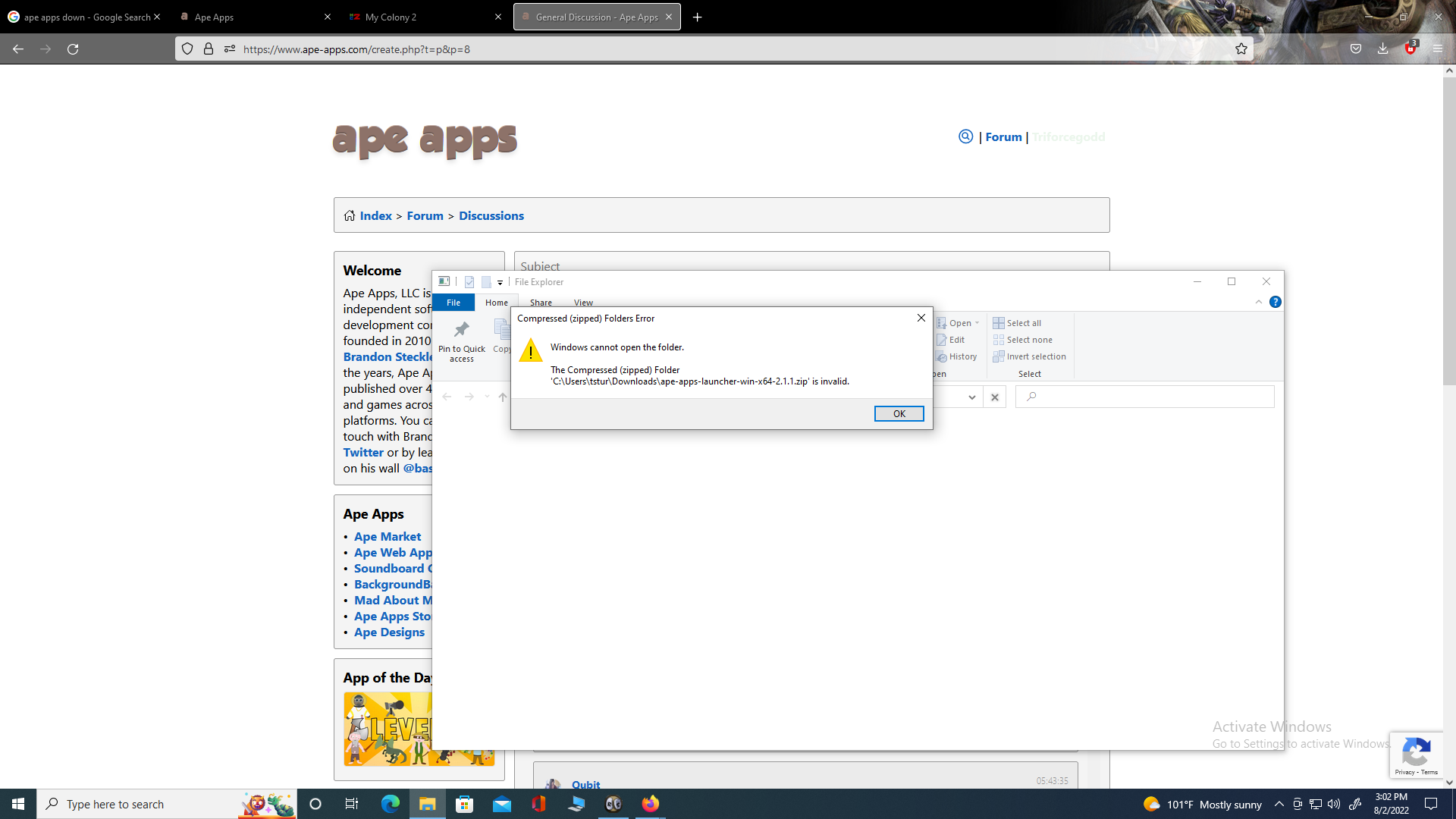This screenshot has width=1456, height=819.
Task: Click OK in the zipped folders error dialog
Action: (x=899, y=413)
